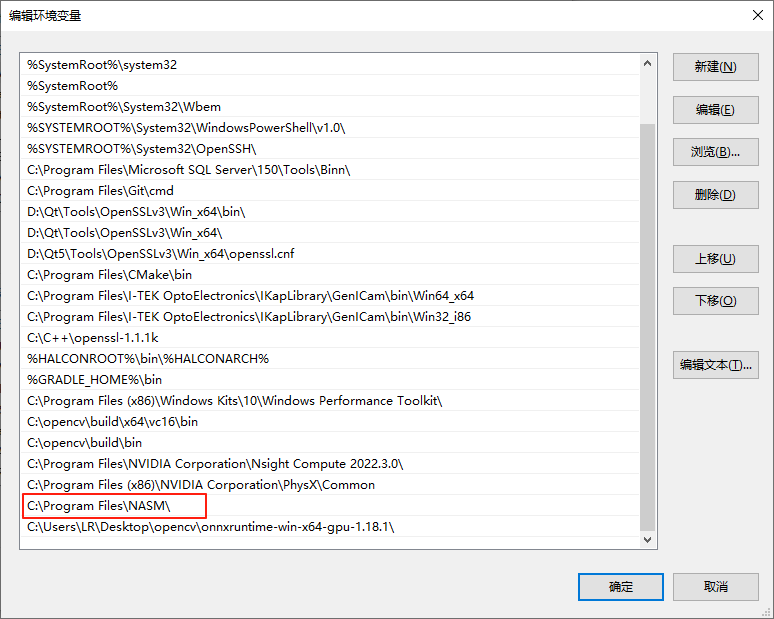Select the %SystemRoot%\system32 entry

pyautogui.click(x=330, y=65)
